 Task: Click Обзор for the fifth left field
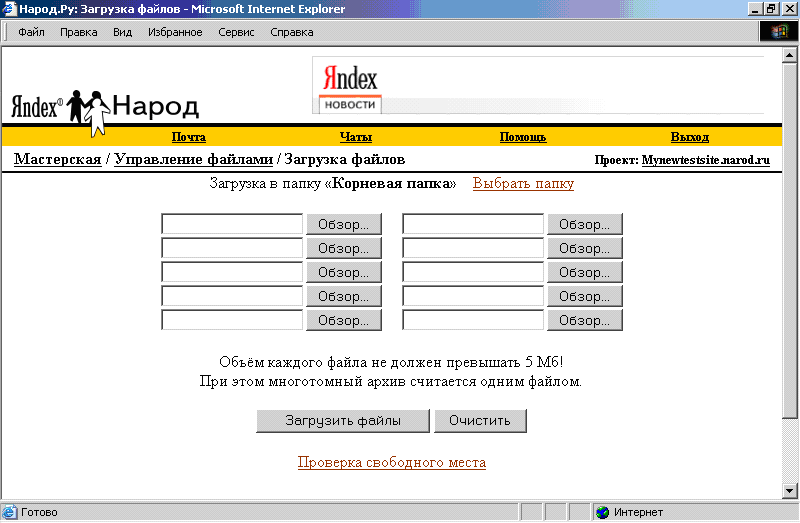coord(344,320)
